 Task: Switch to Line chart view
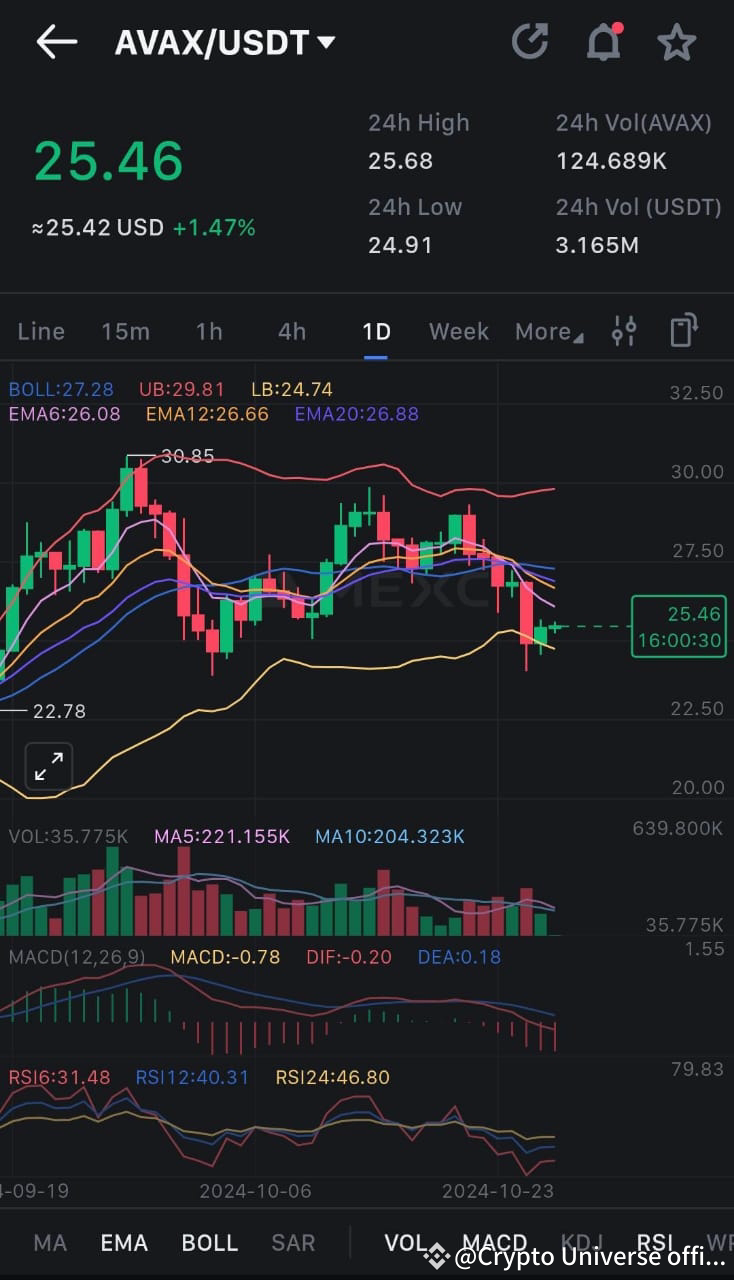[x=40, y=330]
